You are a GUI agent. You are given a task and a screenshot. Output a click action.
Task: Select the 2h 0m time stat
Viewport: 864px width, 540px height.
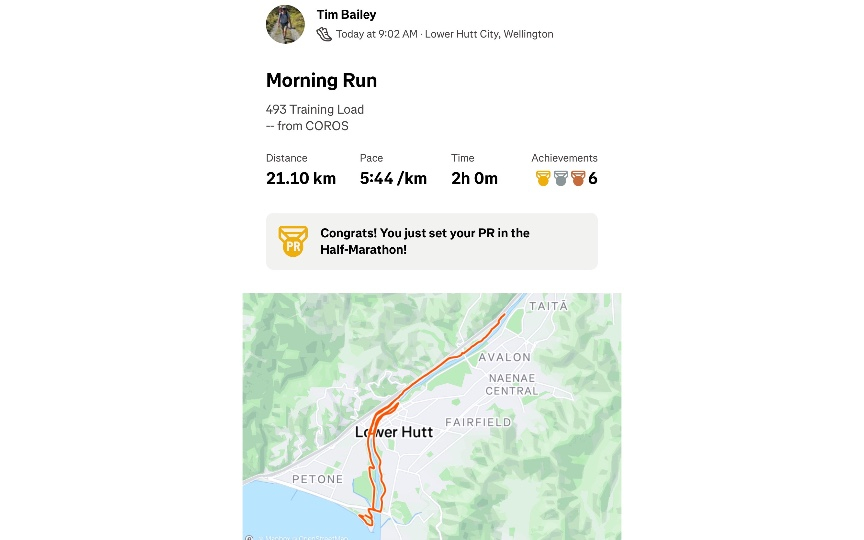click(474, 179)
